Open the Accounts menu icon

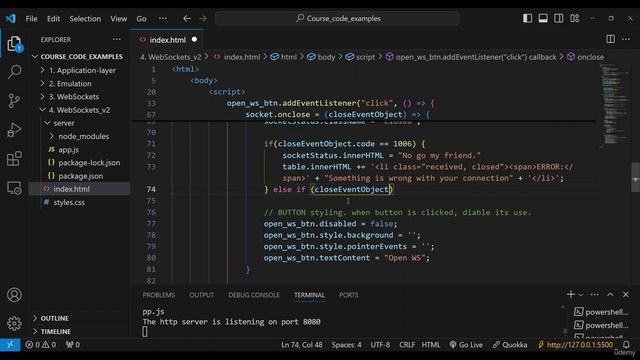14,295
